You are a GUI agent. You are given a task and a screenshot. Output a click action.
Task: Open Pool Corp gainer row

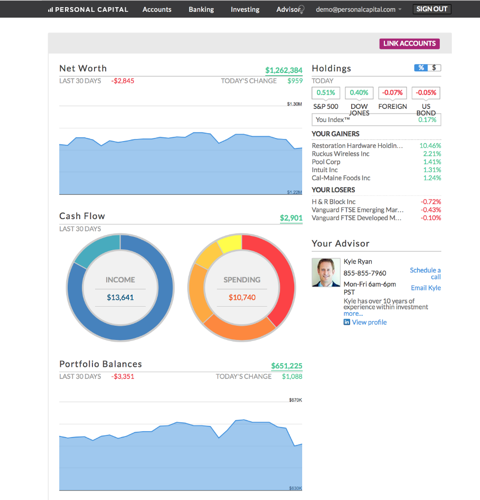376,162
